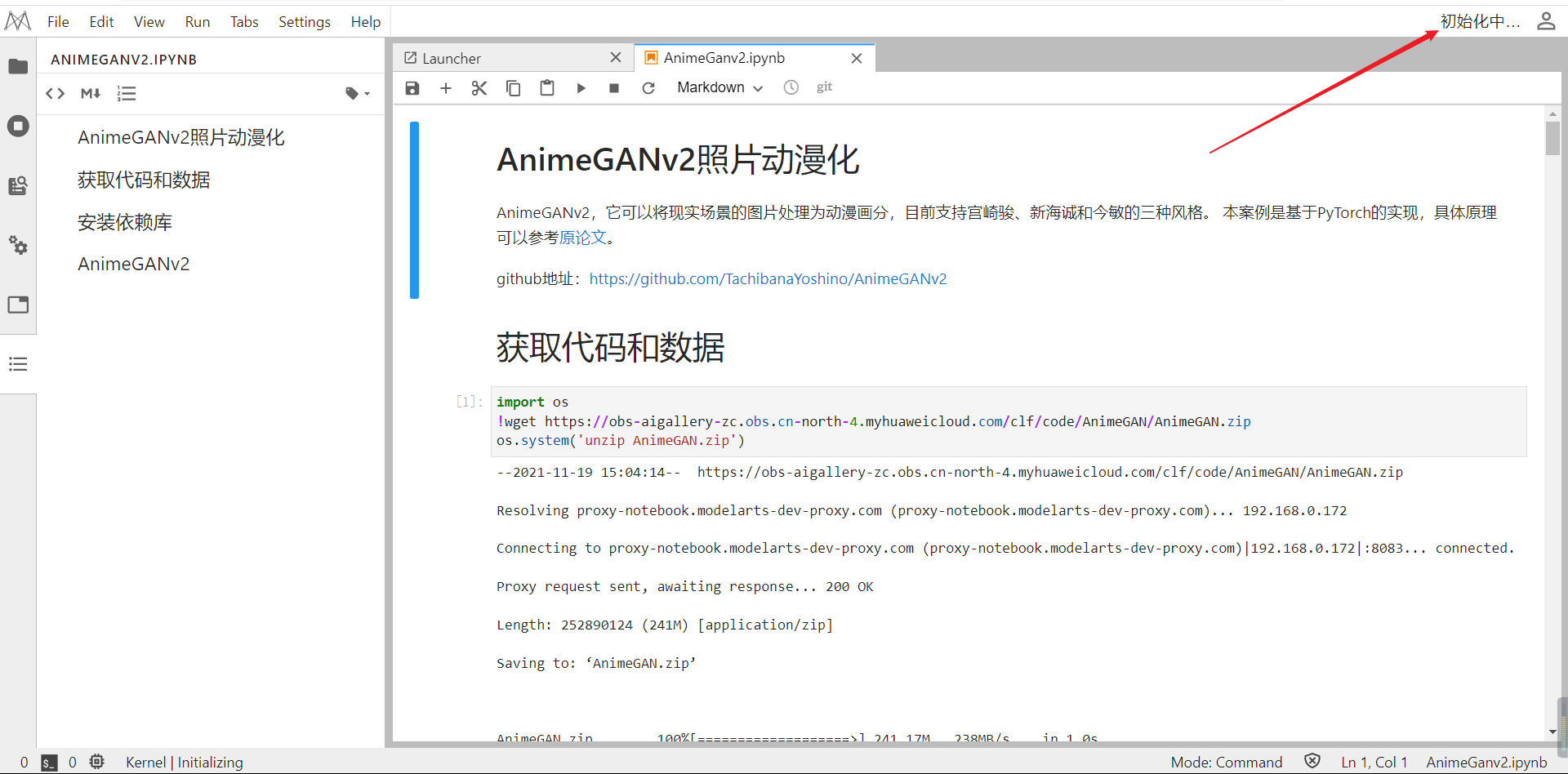1568x774 pixels.
Task: Click the Ln 1, Col 1 indicator
Action: [x=1374, y=763]
